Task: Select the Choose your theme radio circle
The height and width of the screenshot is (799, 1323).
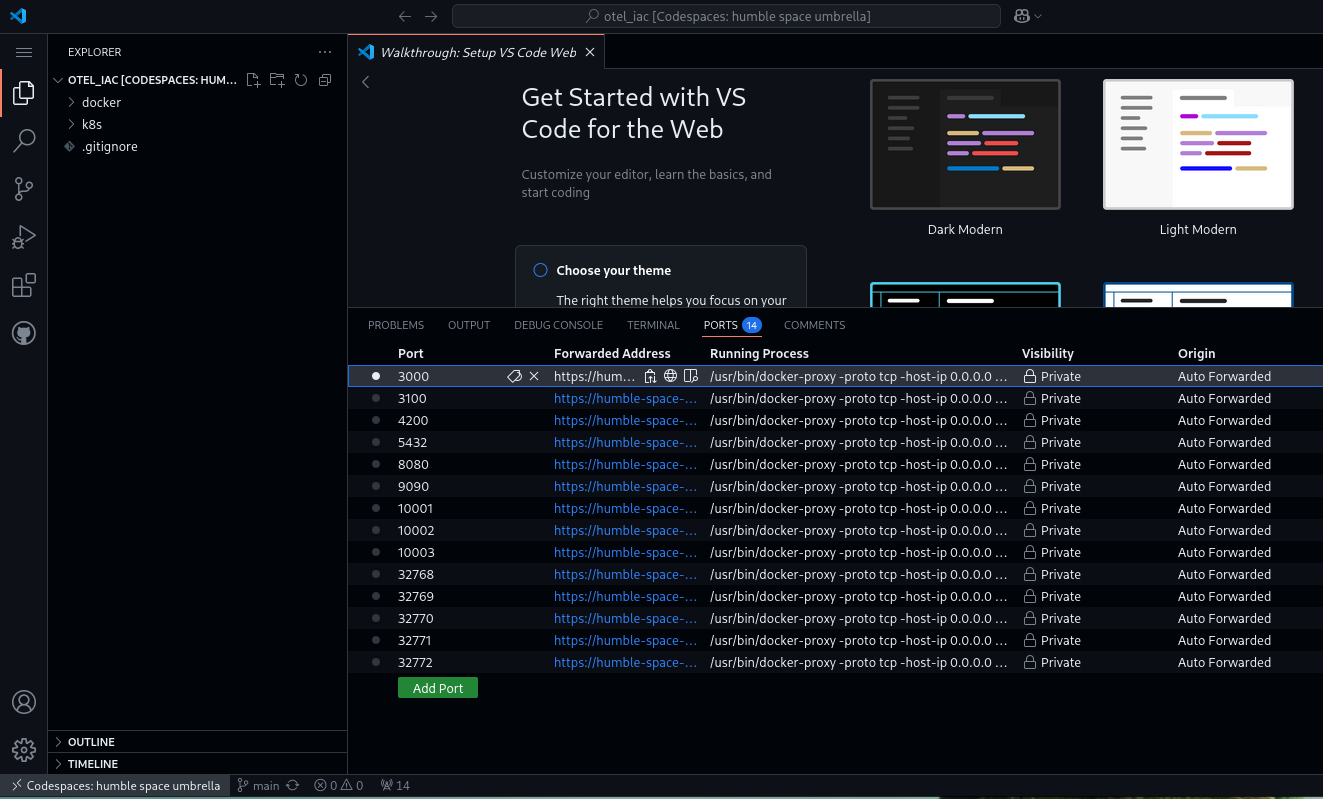Action: [541, 270]
